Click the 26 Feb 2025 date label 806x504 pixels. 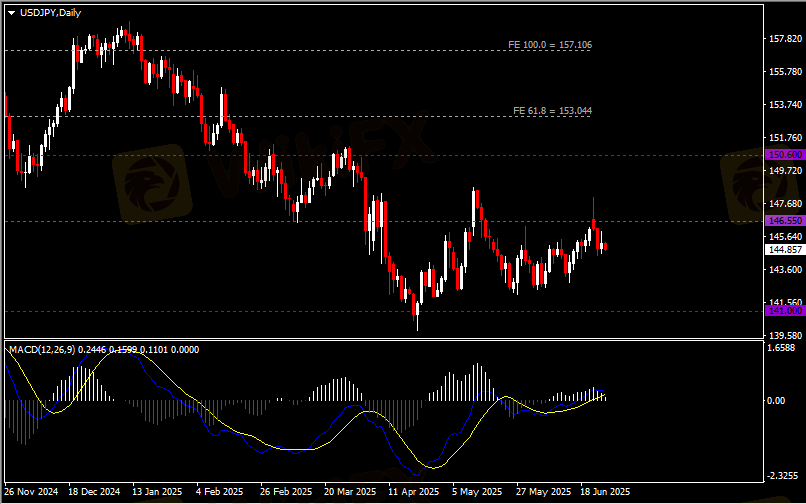coord(286,492)
